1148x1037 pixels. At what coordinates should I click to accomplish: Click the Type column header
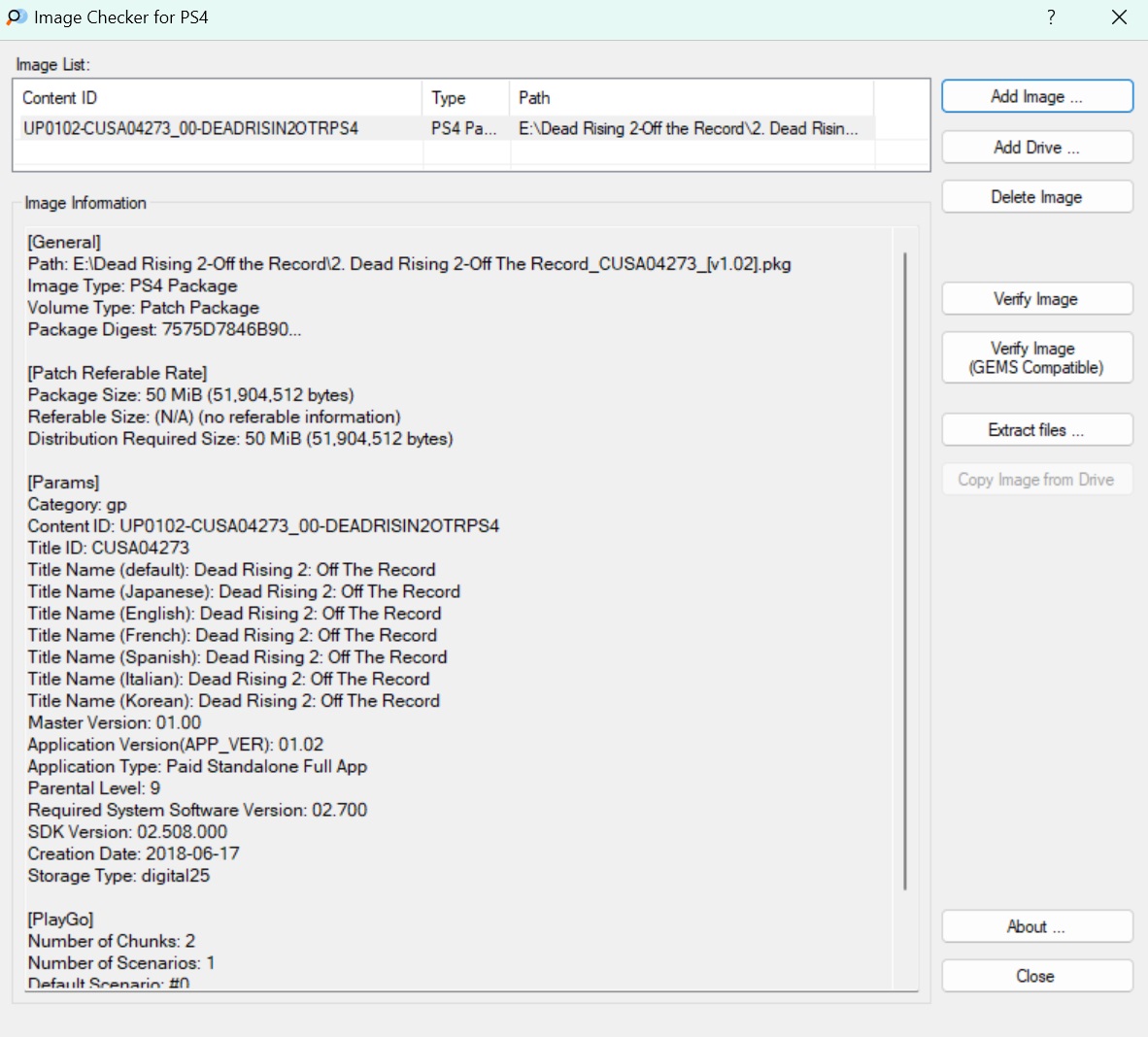465,98
